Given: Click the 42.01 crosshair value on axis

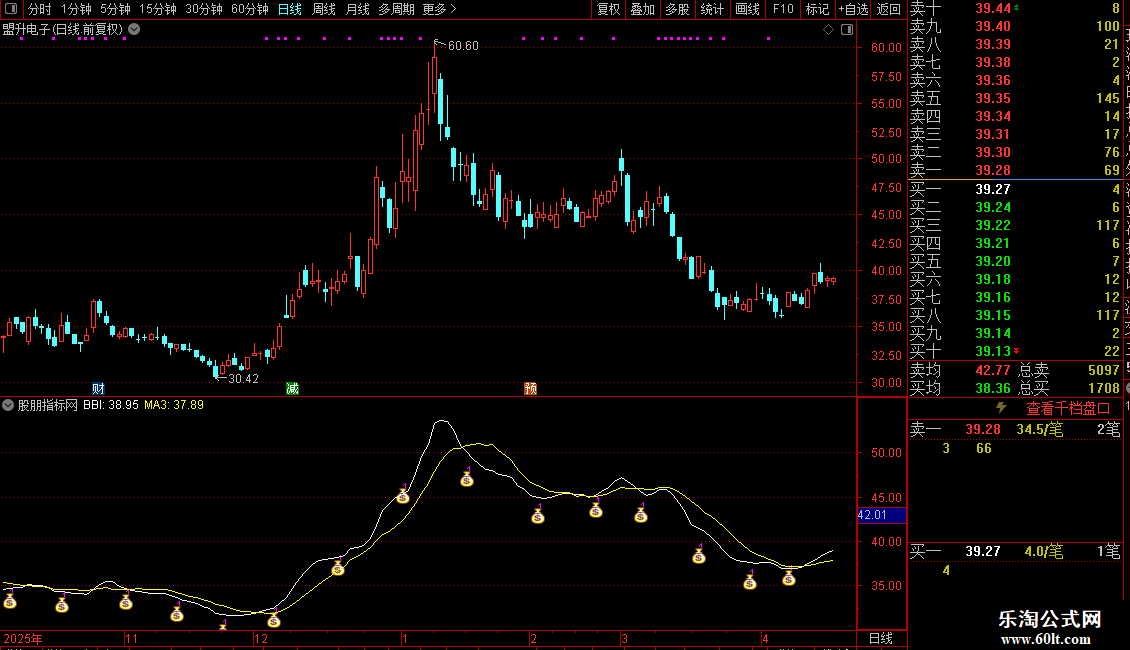Looking at the screenshot, I should (881, 515).
